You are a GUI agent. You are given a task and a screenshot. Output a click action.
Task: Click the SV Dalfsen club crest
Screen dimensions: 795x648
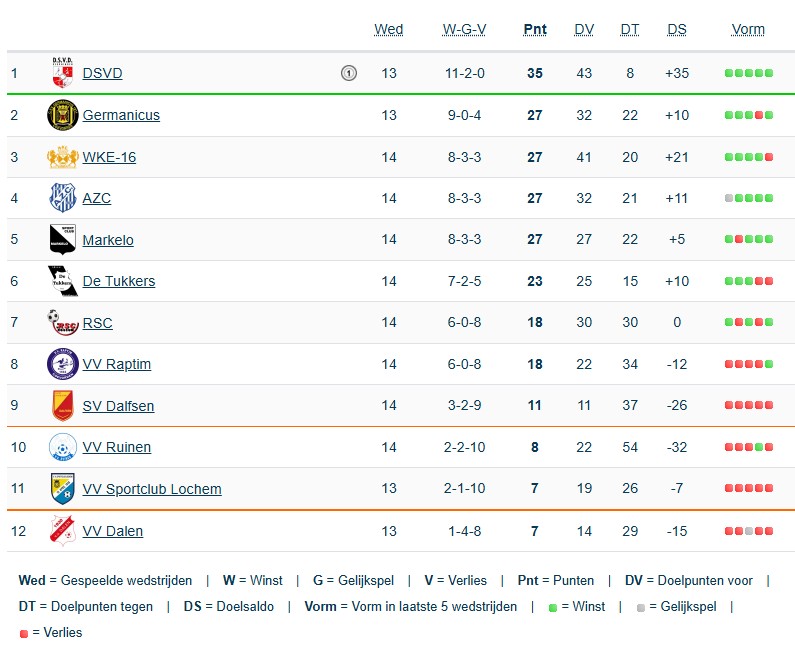coord(62,406)
